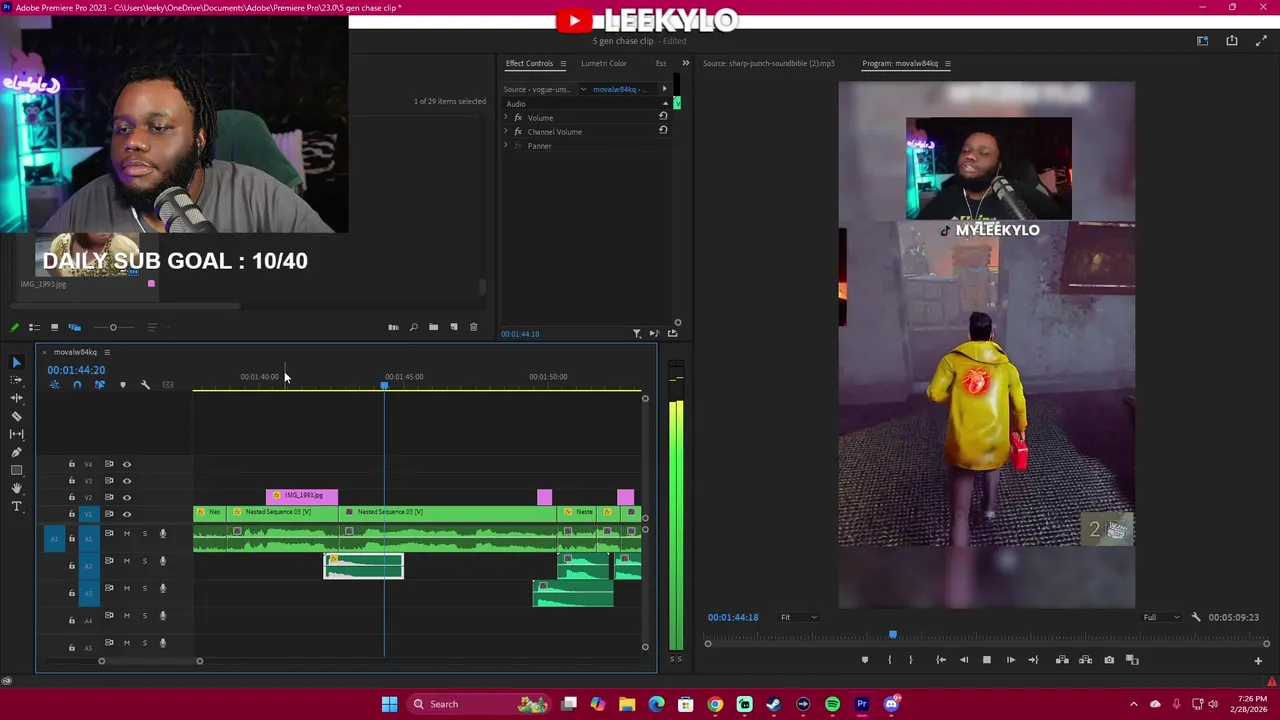Stop playback in Program monitor

click(986, 660)
